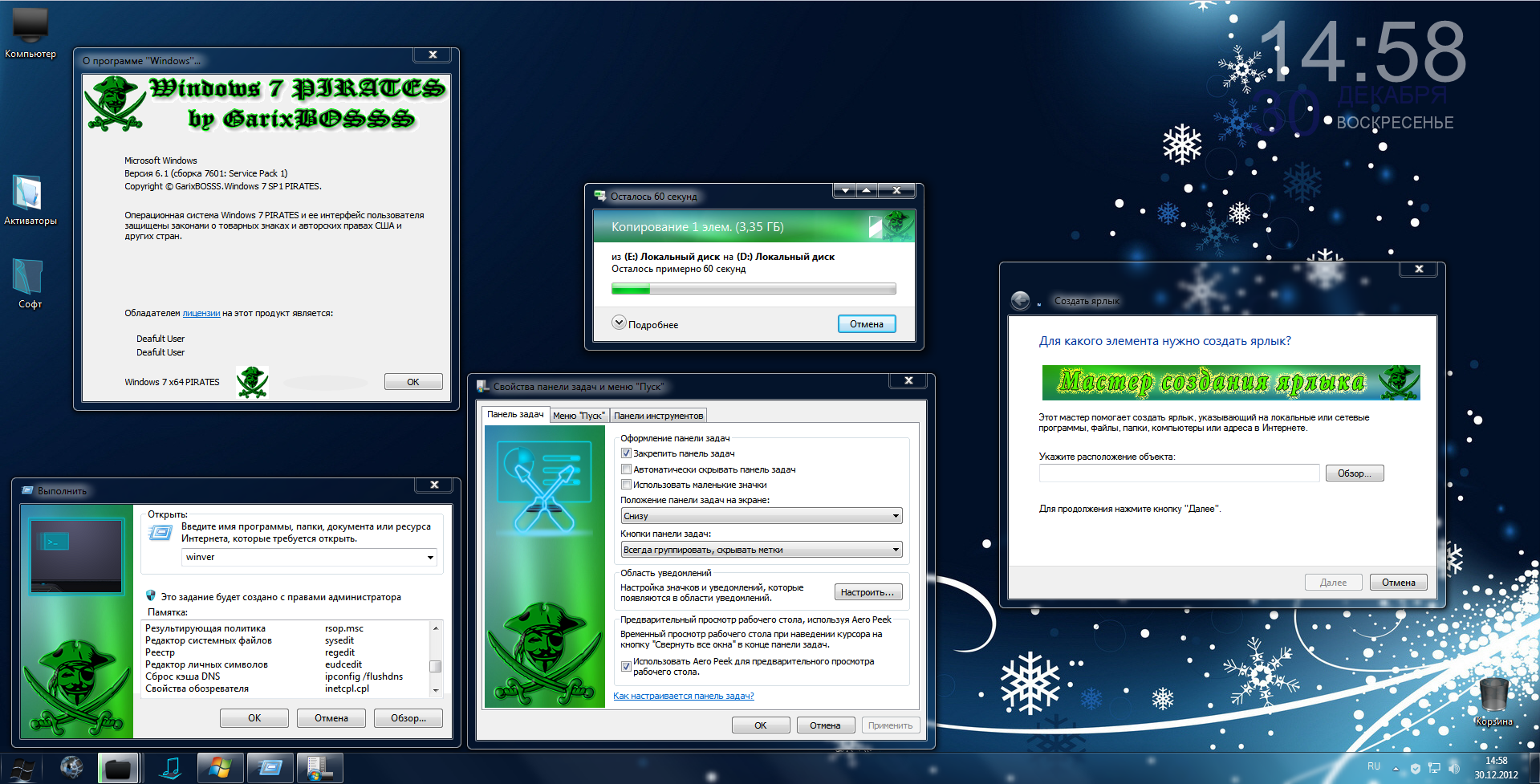Click the winver text in Открыть field
Image resolution: width=1540 pixels, height=784 pixels.
200,557
